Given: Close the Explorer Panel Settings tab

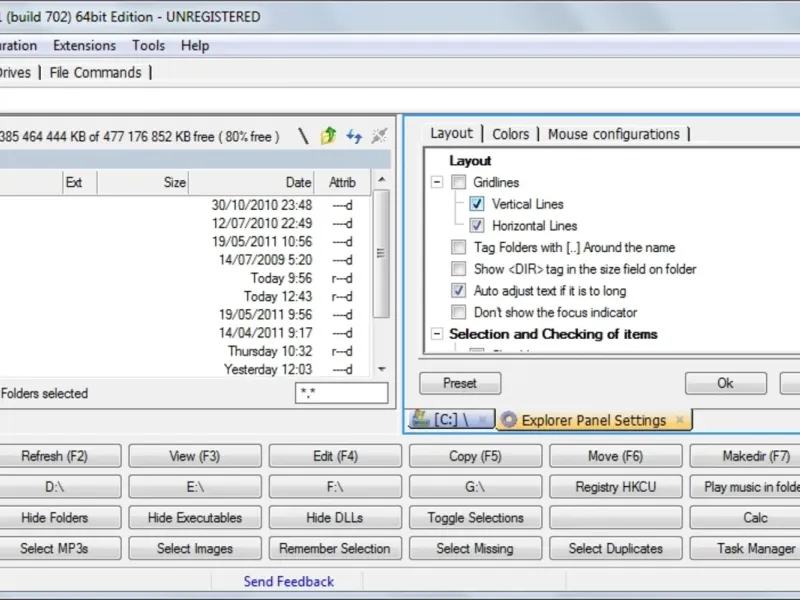Looking at the screenshot, I should point(680,419).
